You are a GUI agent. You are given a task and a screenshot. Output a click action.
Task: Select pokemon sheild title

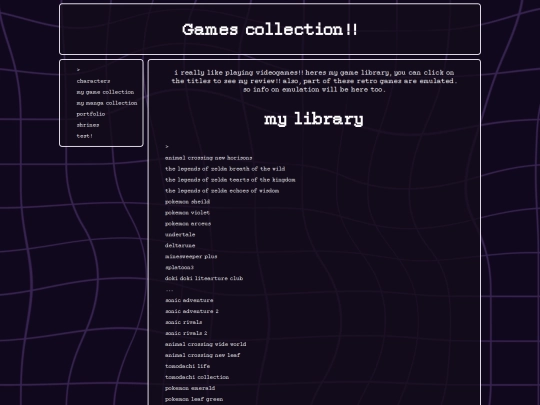point(187,202)
